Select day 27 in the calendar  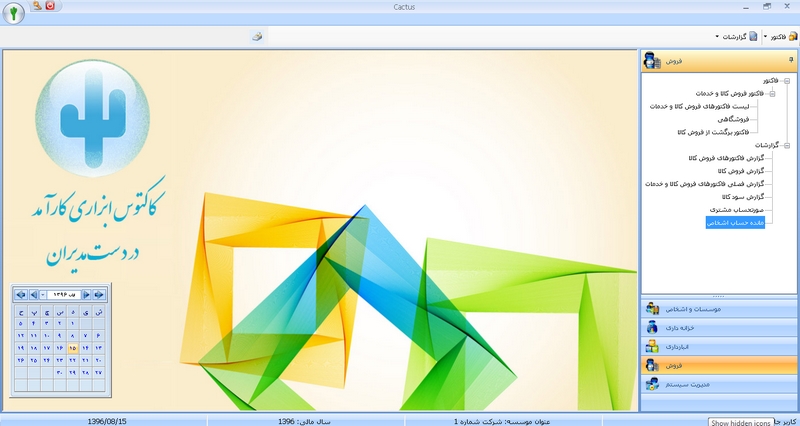click(98, 372)
